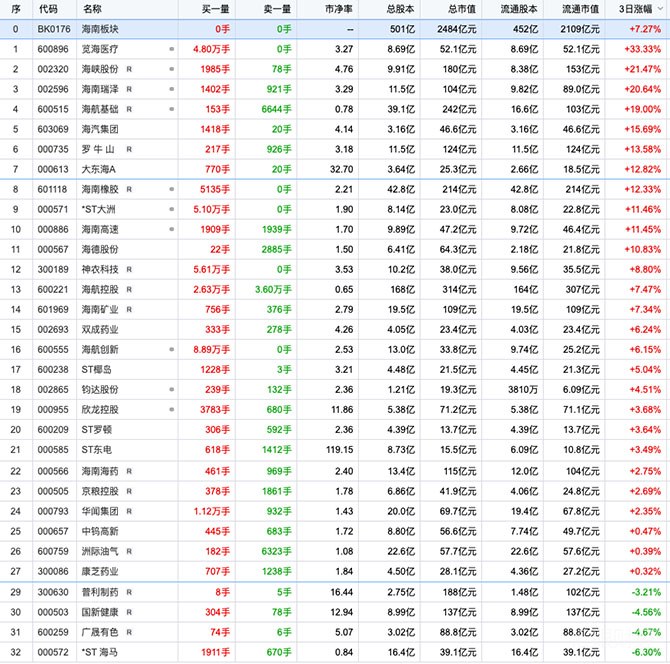
Task: Click the gray dot in the 海南橡胶 row
Action: point(172,189)
